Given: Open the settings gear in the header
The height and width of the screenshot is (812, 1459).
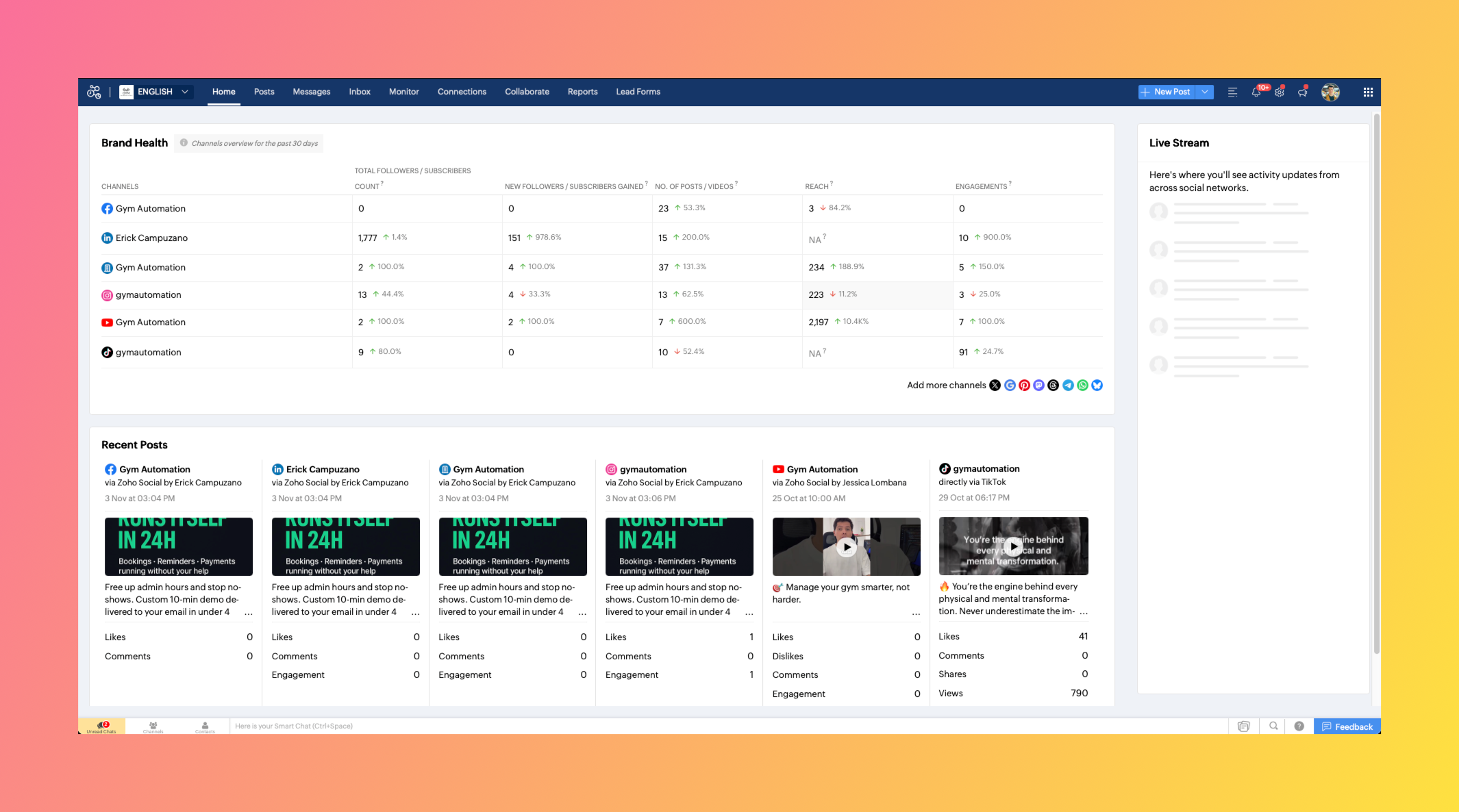Looking at the screenshot, I should 1280,92.
